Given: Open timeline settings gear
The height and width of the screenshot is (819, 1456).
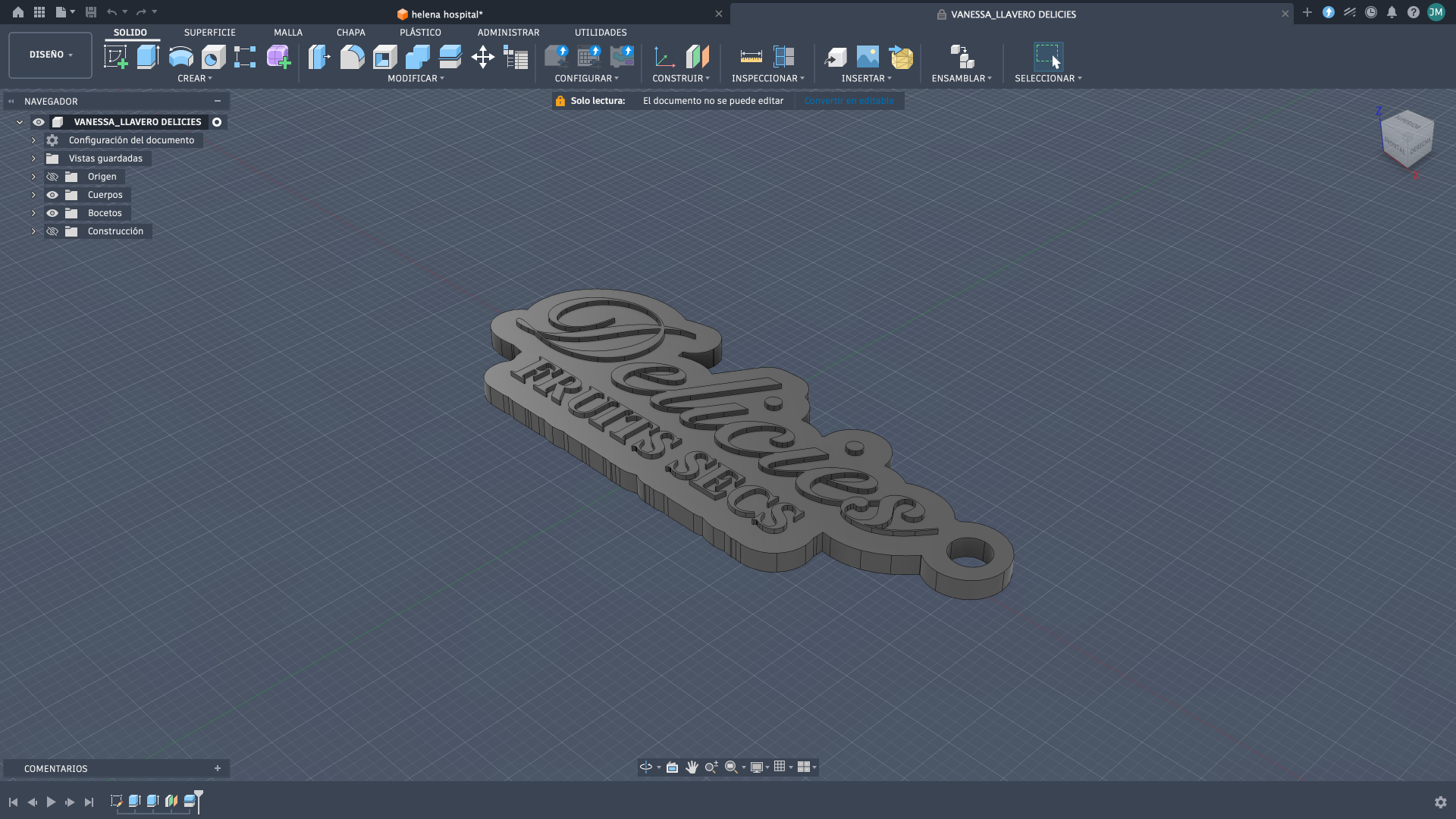Looking at the screenshot, I should coord(1440,802).
